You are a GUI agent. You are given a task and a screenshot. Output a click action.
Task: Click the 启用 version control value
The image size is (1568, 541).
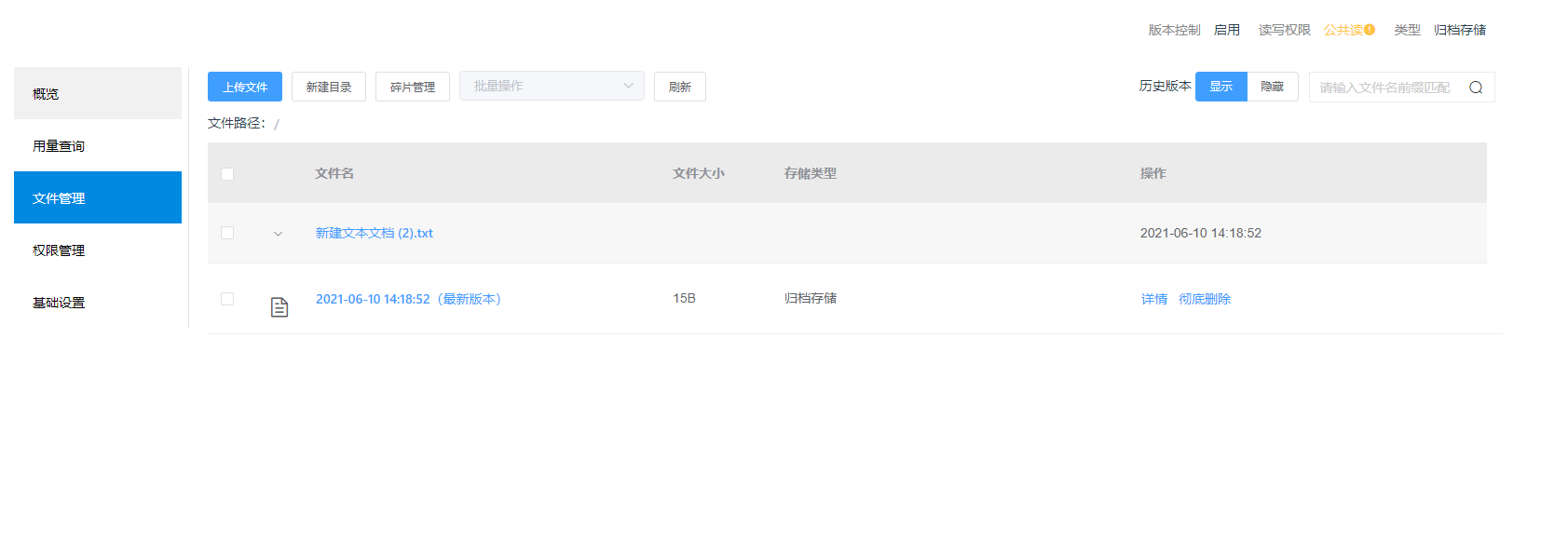[1227, 30]
